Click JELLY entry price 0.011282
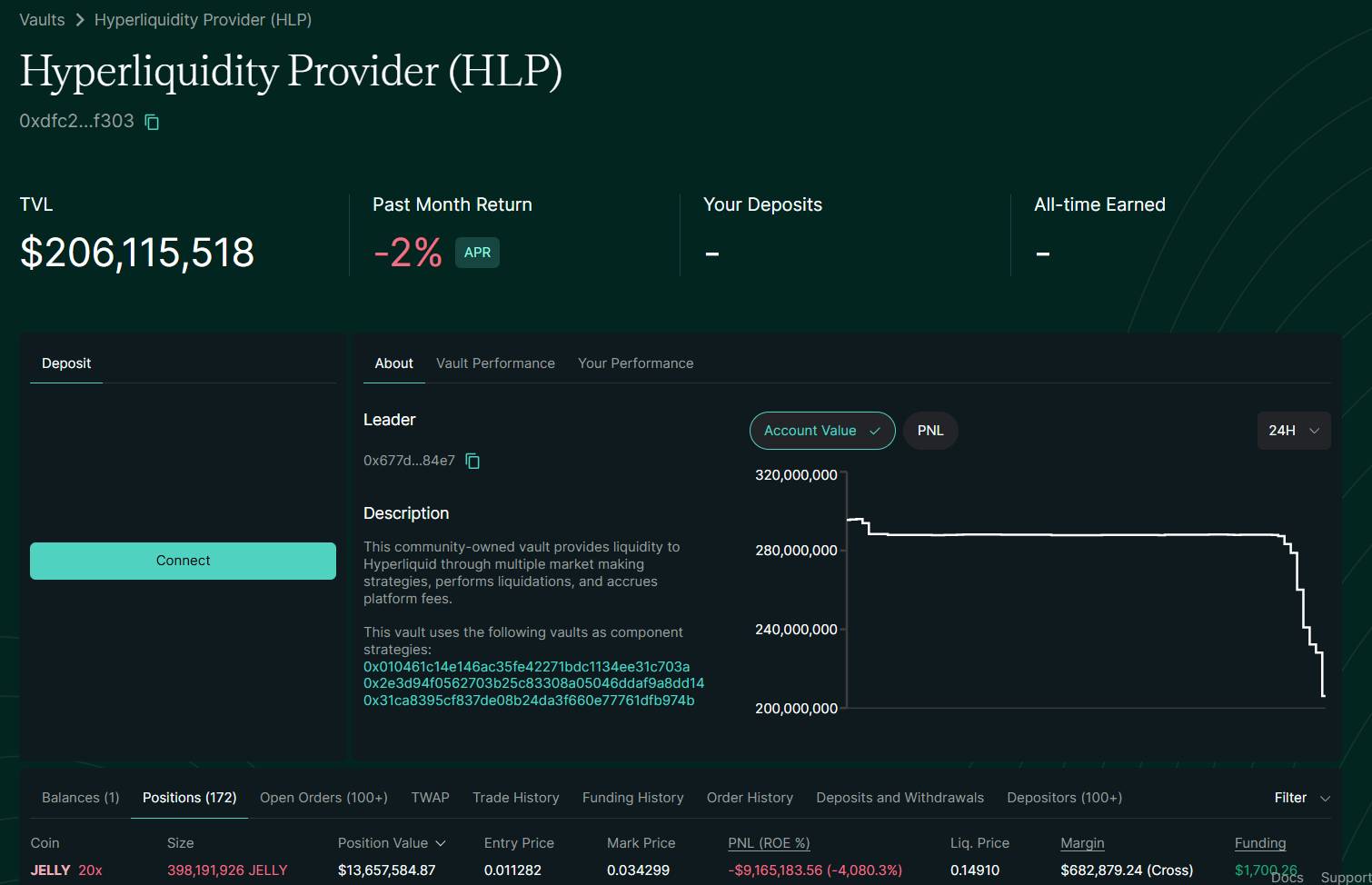This screenshot has height=885, width=1372. coord(512,870)
